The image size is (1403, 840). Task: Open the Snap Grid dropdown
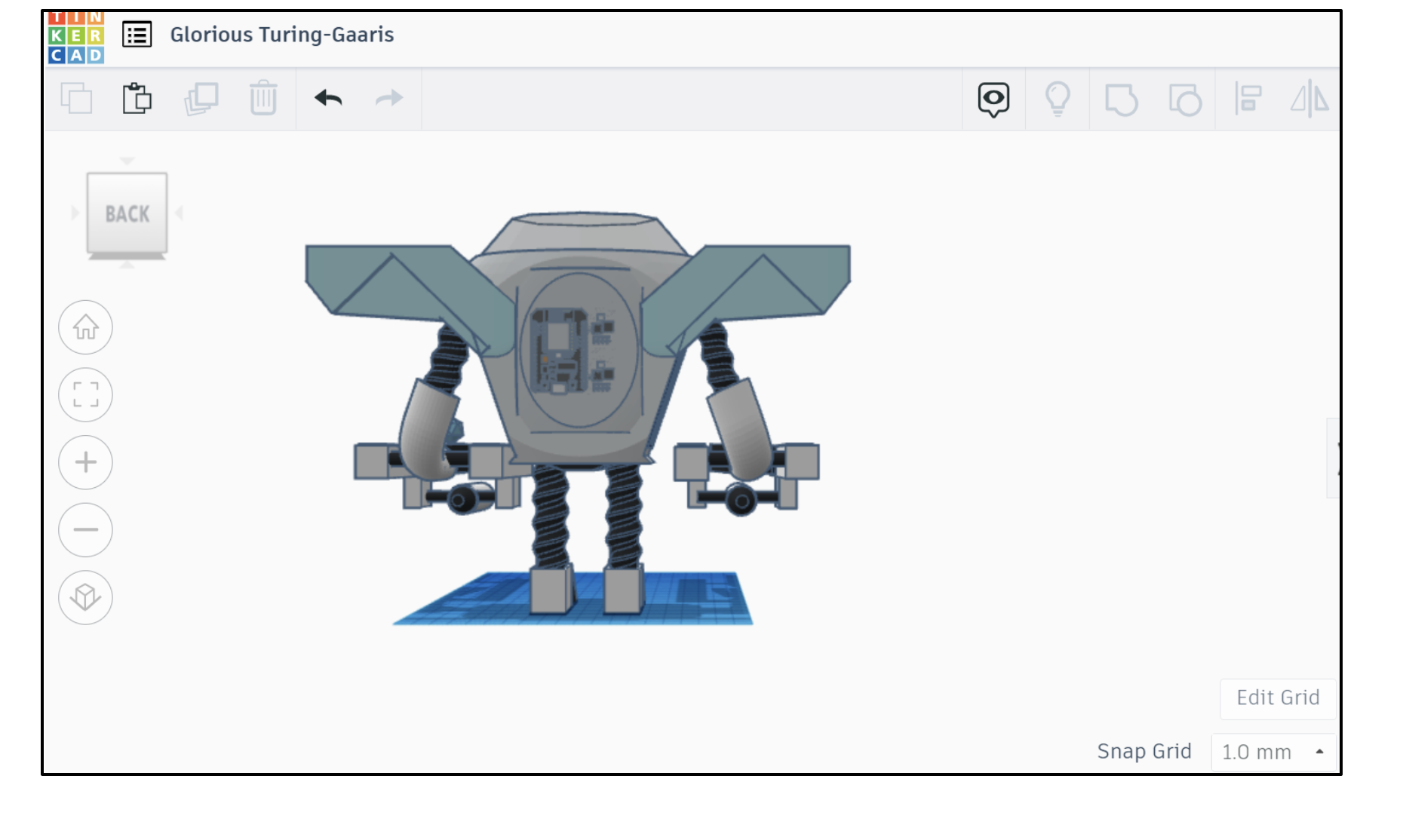coord(1273,751)
